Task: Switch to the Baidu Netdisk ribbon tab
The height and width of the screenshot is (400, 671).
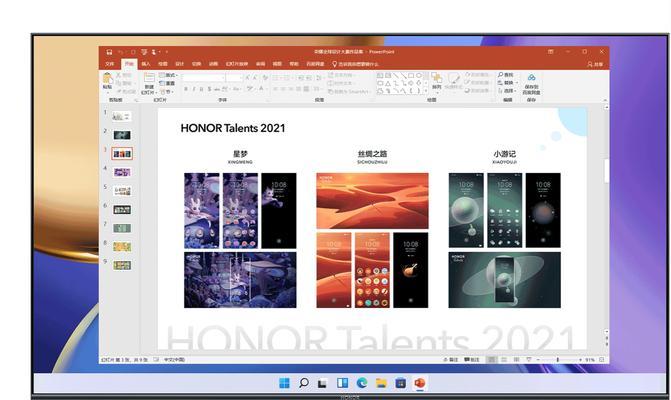Action: (315, 64)
